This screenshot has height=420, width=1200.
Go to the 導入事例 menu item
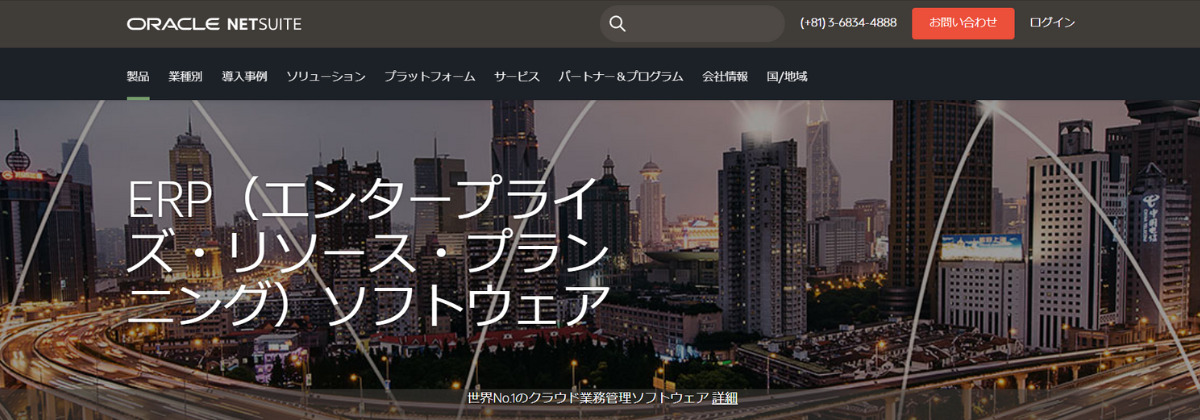(x=244, y=76)
